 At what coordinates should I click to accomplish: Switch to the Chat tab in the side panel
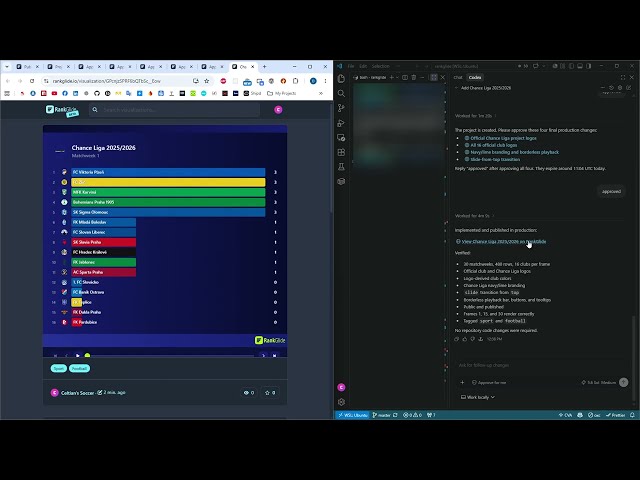[458, 77]
